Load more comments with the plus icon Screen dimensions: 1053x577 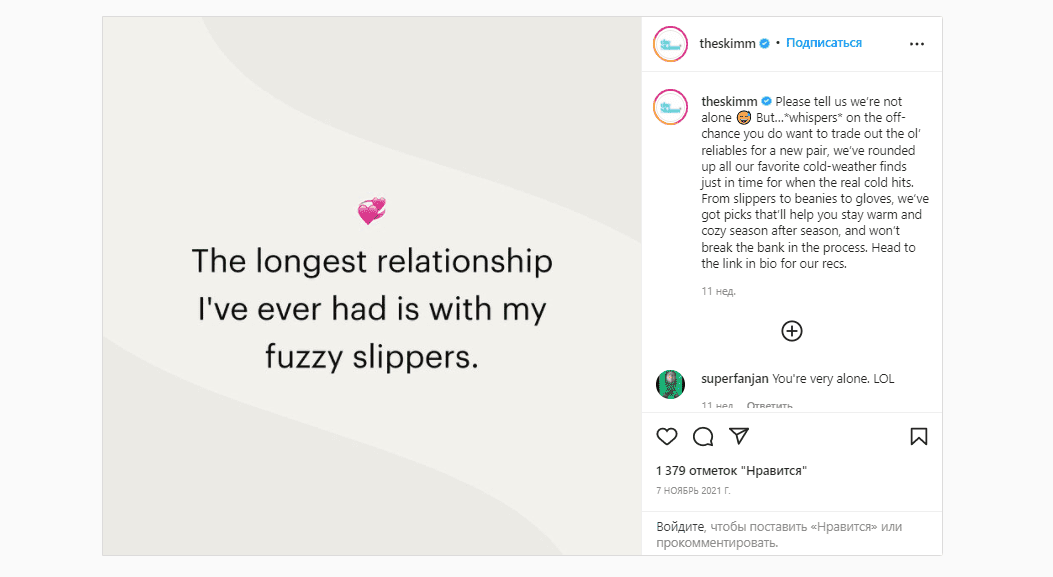(x=792, y=331)
